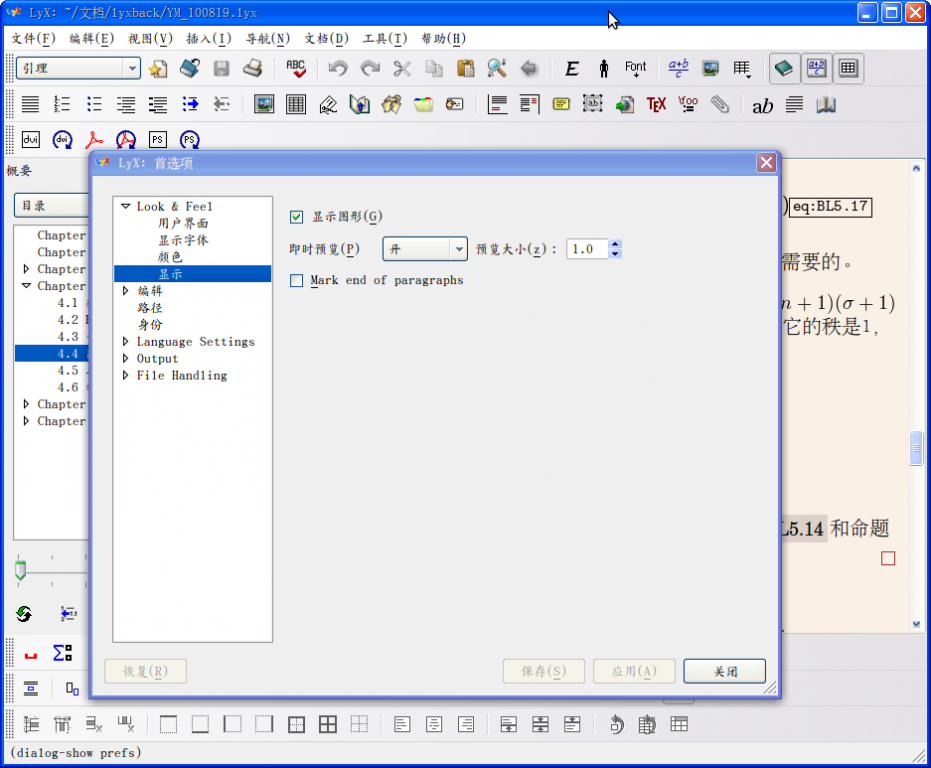Enable Mark end of paragraphs checkbox
The width and height of the screenshot is (931, 768).
pyautogui.click(x=296, y=281)
